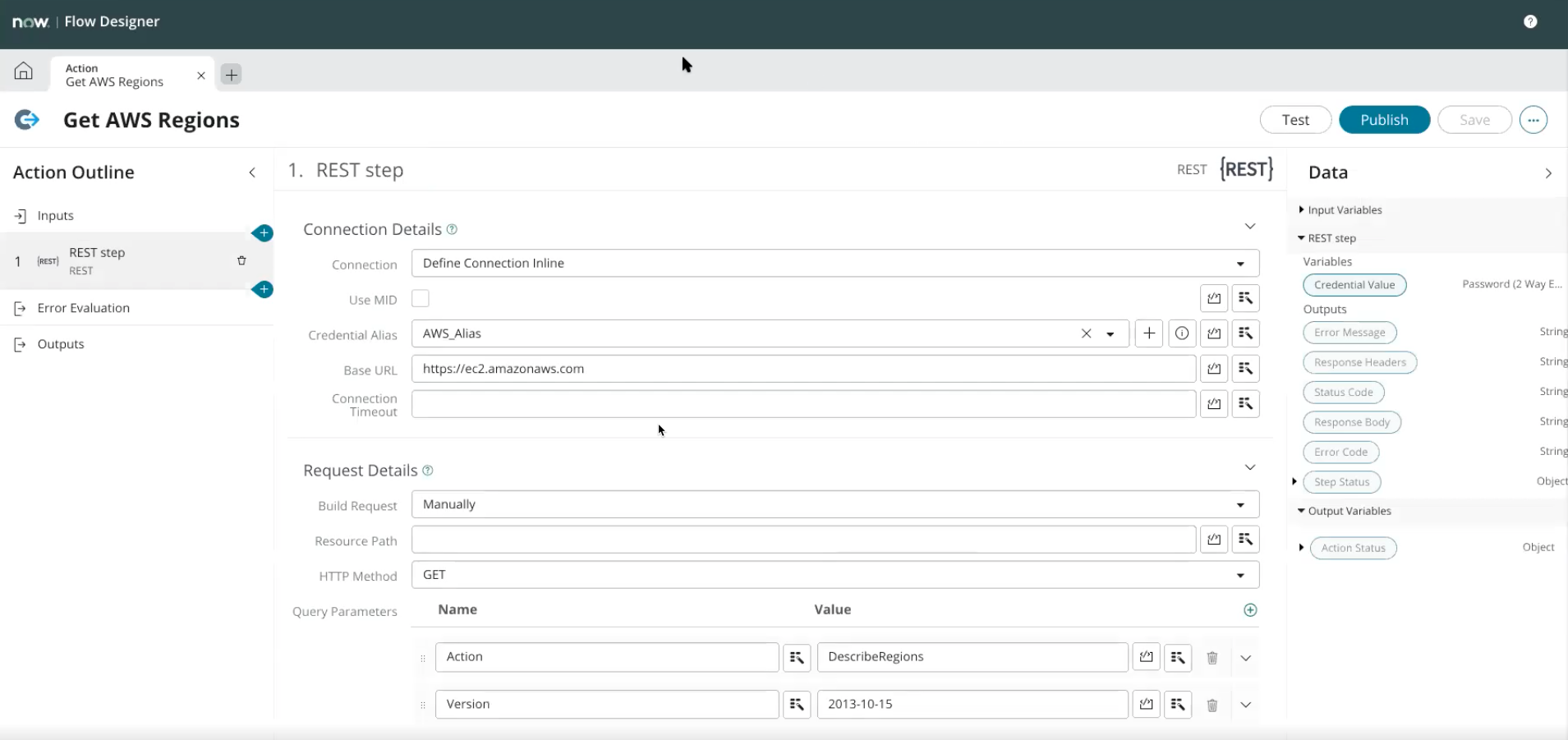Click the Test button
1568x740 pixels.
pyautogui.click(x=1295, y=120)
